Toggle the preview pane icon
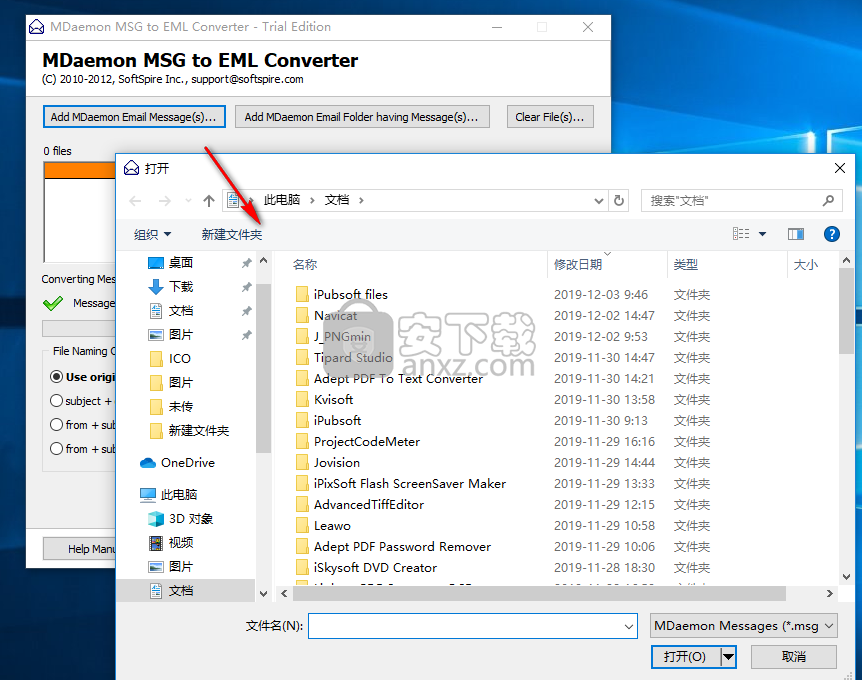This screenshot has height=680, width=862. pyautogui.click(x=795, y=235)
